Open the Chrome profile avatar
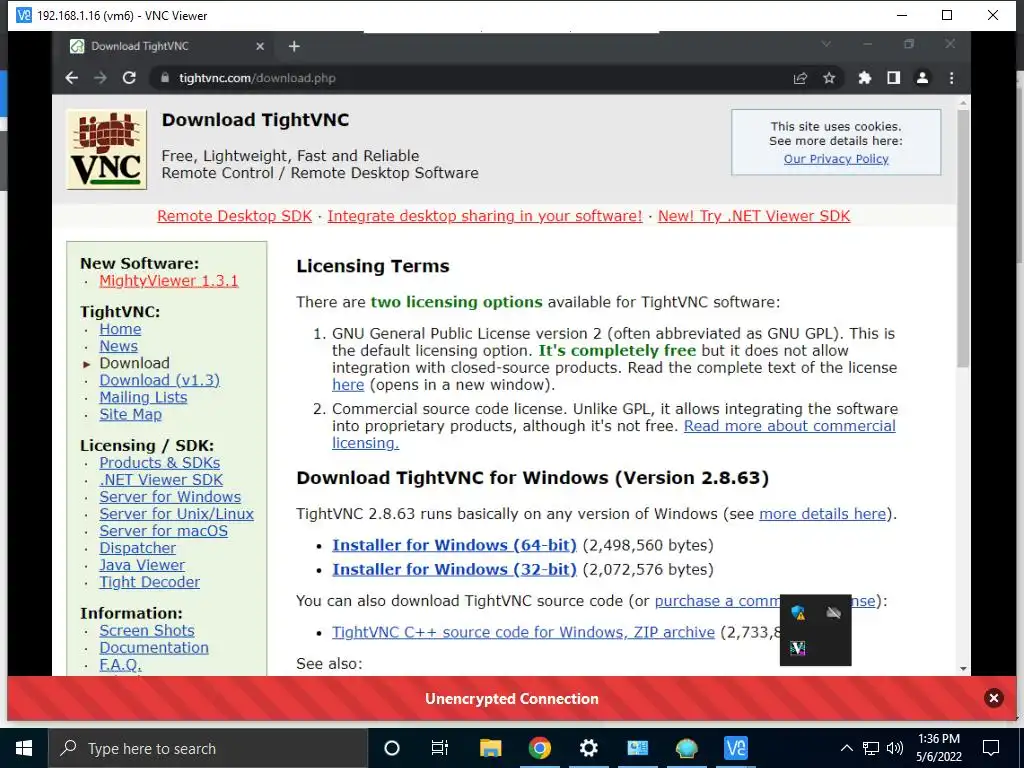 pyautogui.click(x=922, y=78)
